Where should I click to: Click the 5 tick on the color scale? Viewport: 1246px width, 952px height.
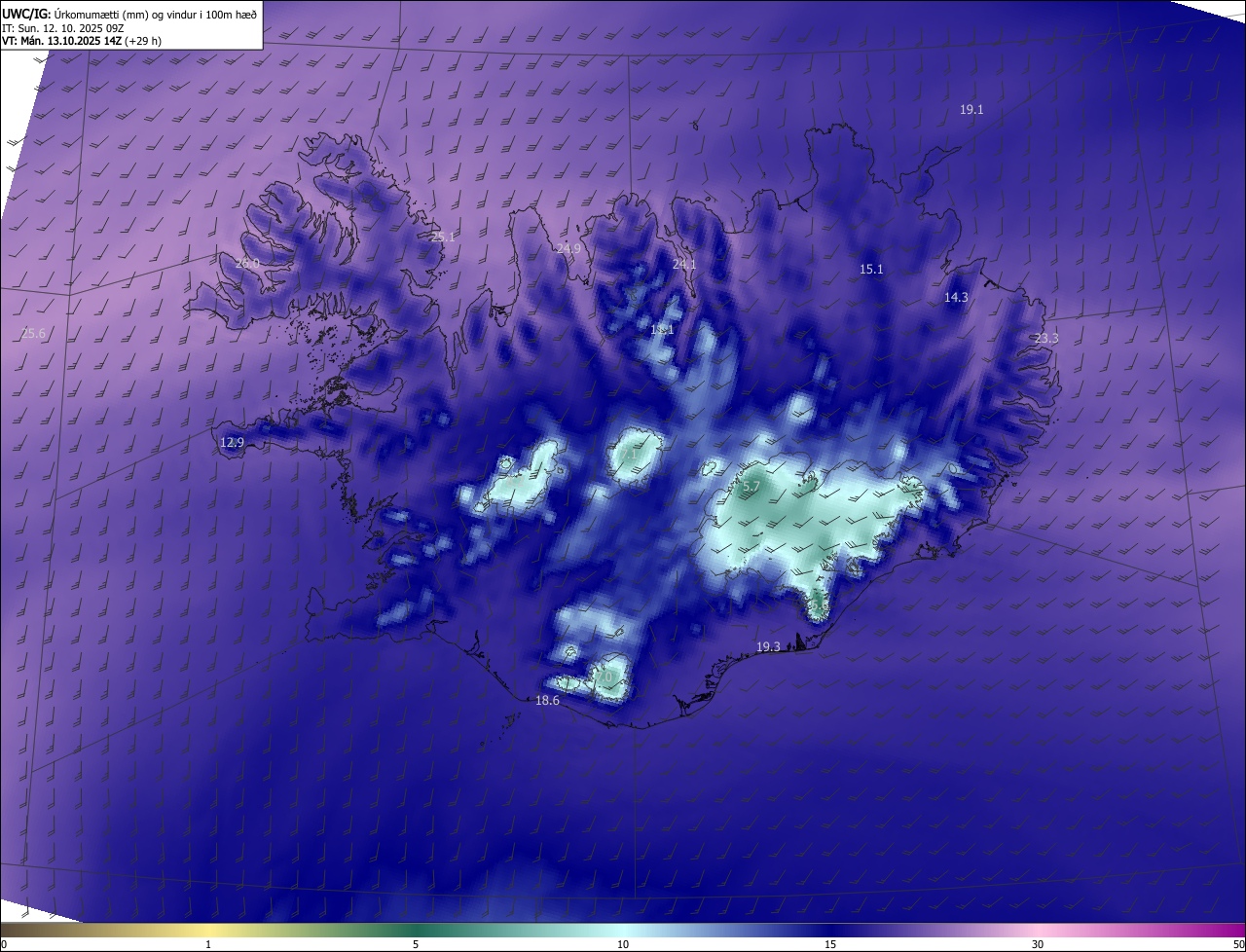coord(416,944)
